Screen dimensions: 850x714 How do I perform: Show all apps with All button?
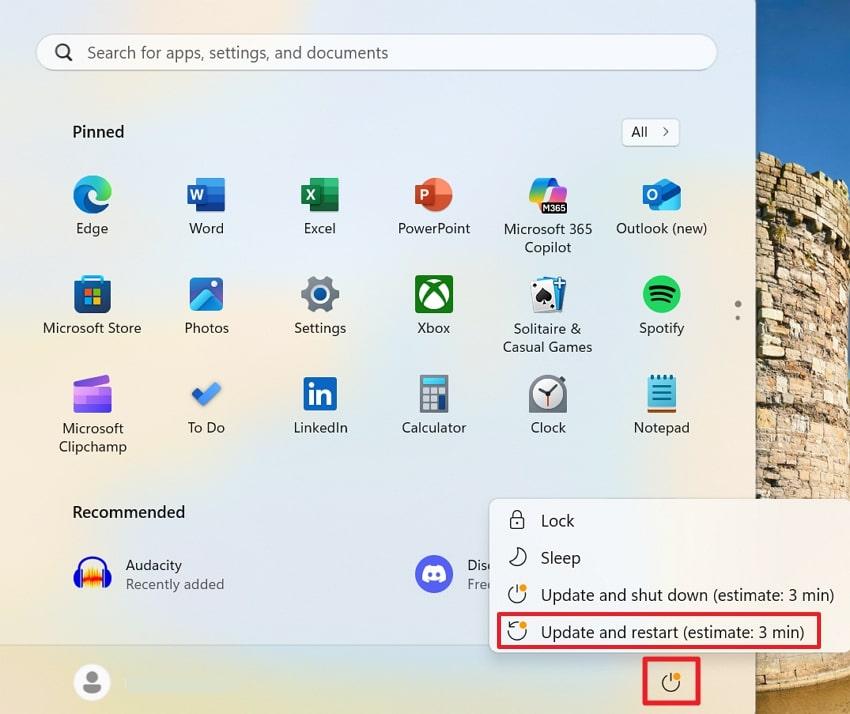tap(650, 132)
